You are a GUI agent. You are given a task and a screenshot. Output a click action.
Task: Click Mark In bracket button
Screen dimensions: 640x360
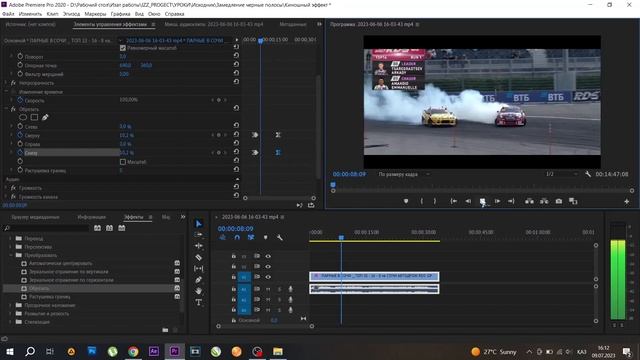[422, 201]
